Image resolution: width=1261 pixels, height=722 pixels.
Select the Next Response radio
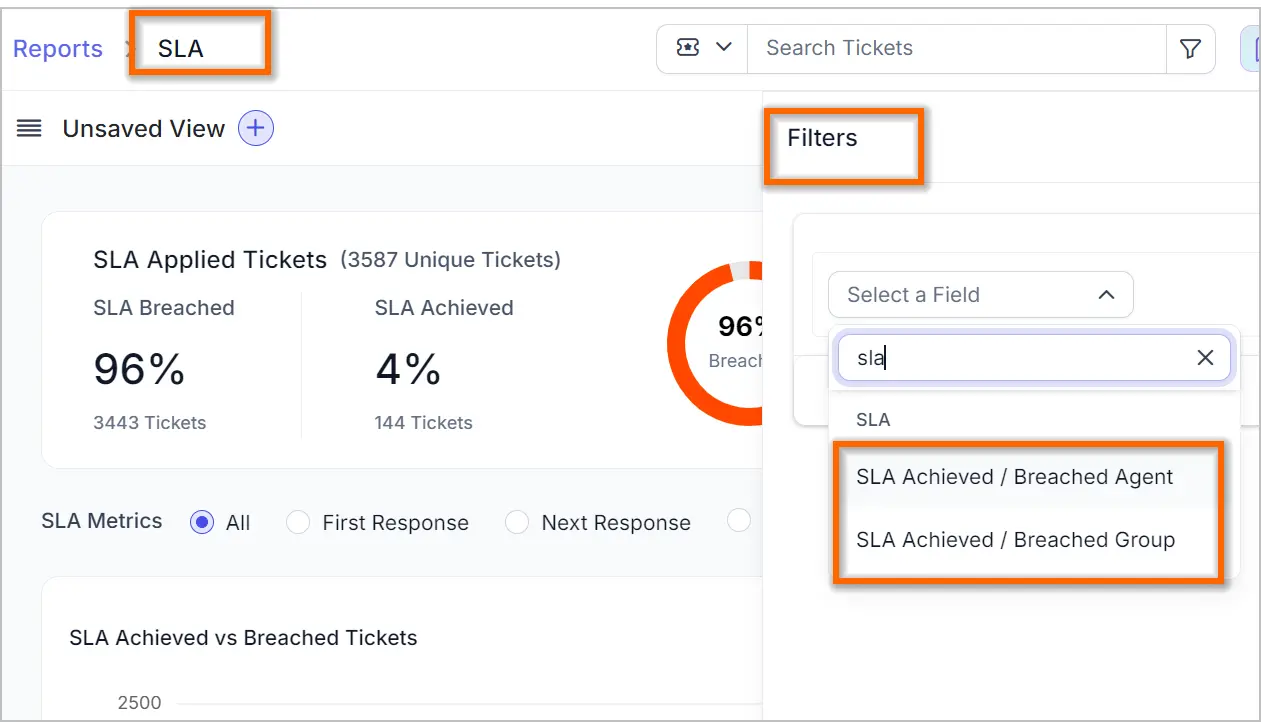tap(517, 522)
